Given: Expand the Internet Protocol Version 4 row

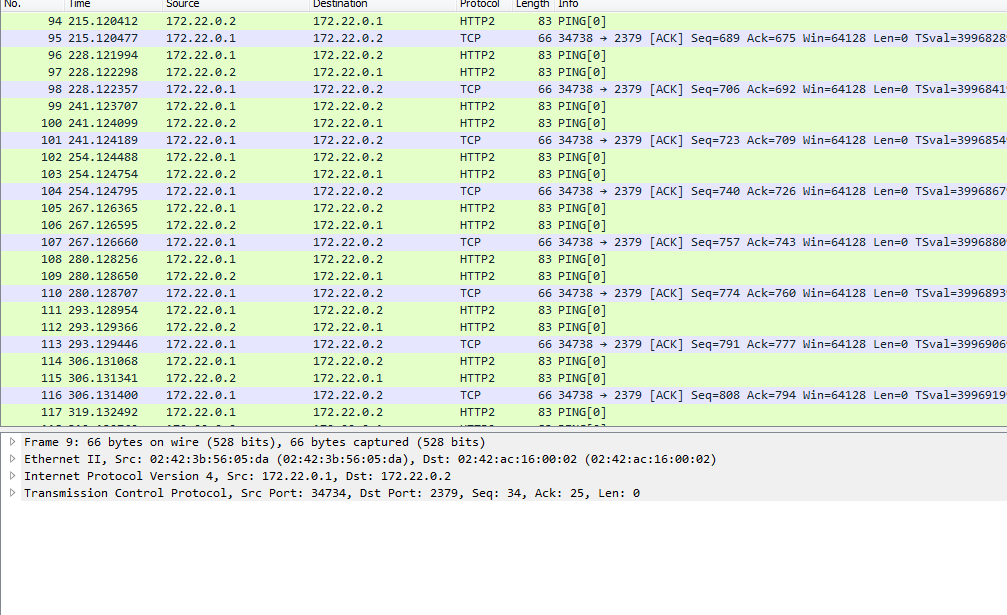Looking at the screenshot, I should [12, 476].
